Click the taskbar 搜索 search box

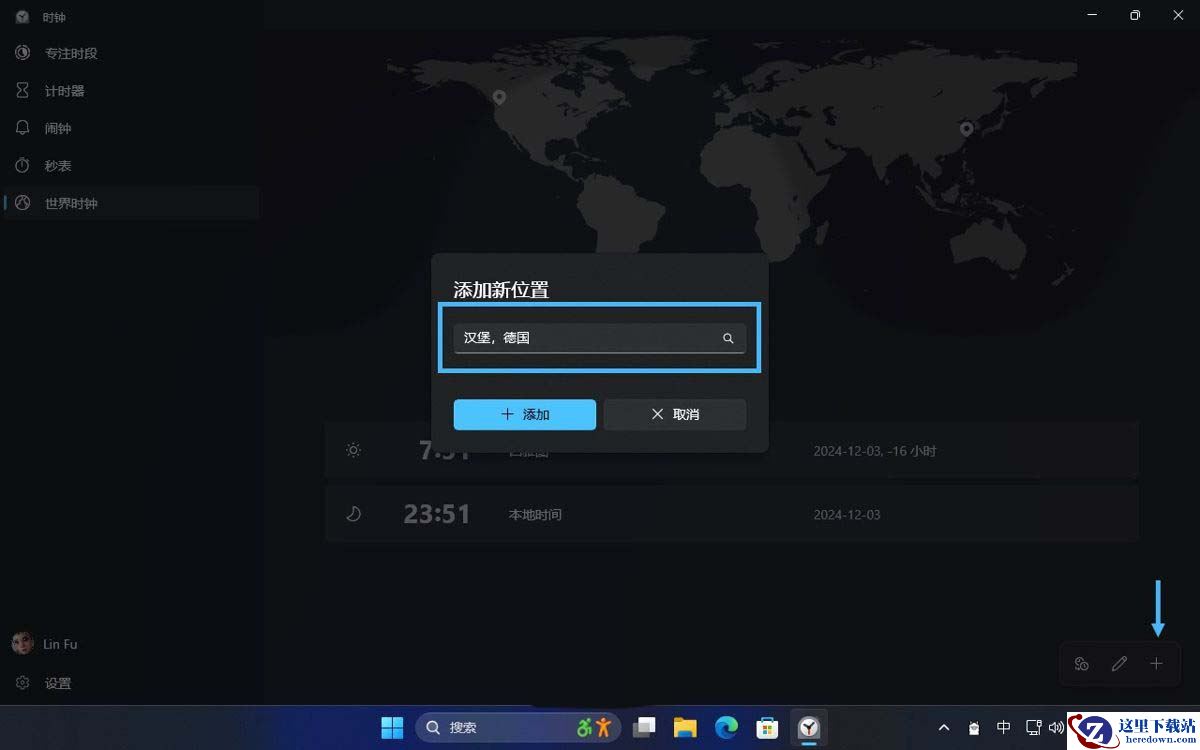pyautogui.click(x=518, y=727)
